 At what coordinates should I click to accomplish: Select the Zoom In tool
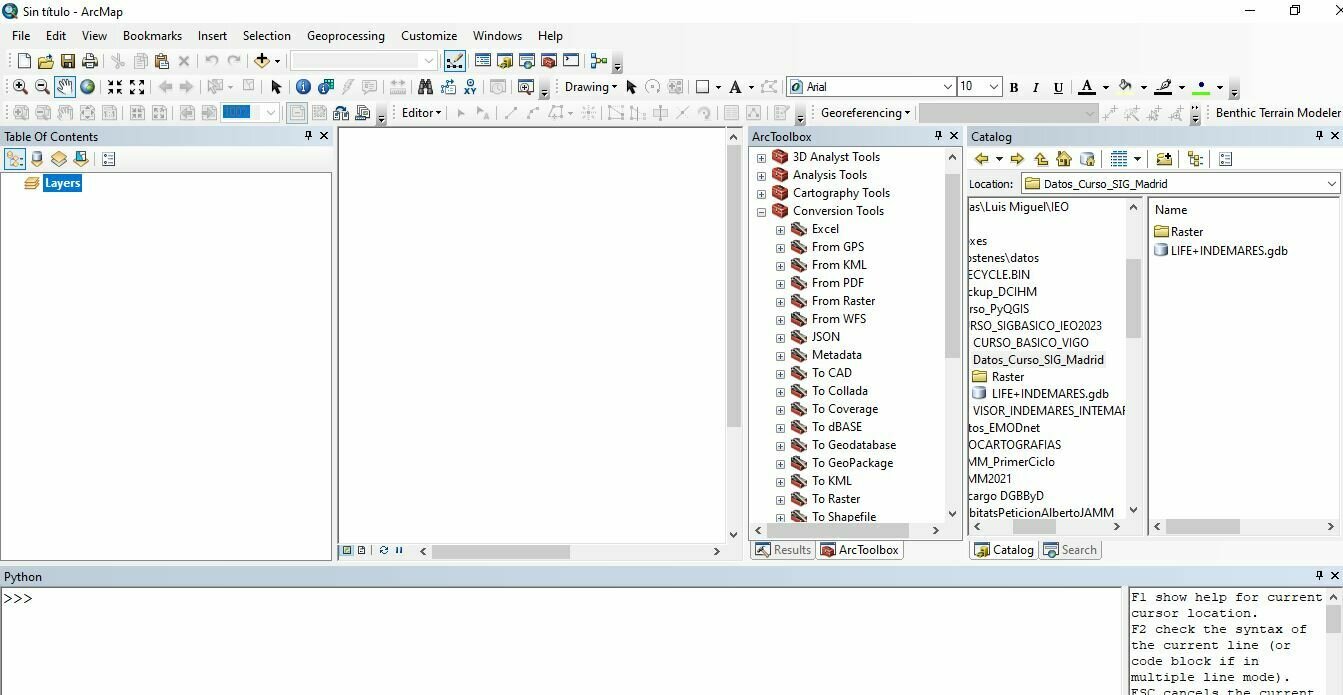[20, 87]
